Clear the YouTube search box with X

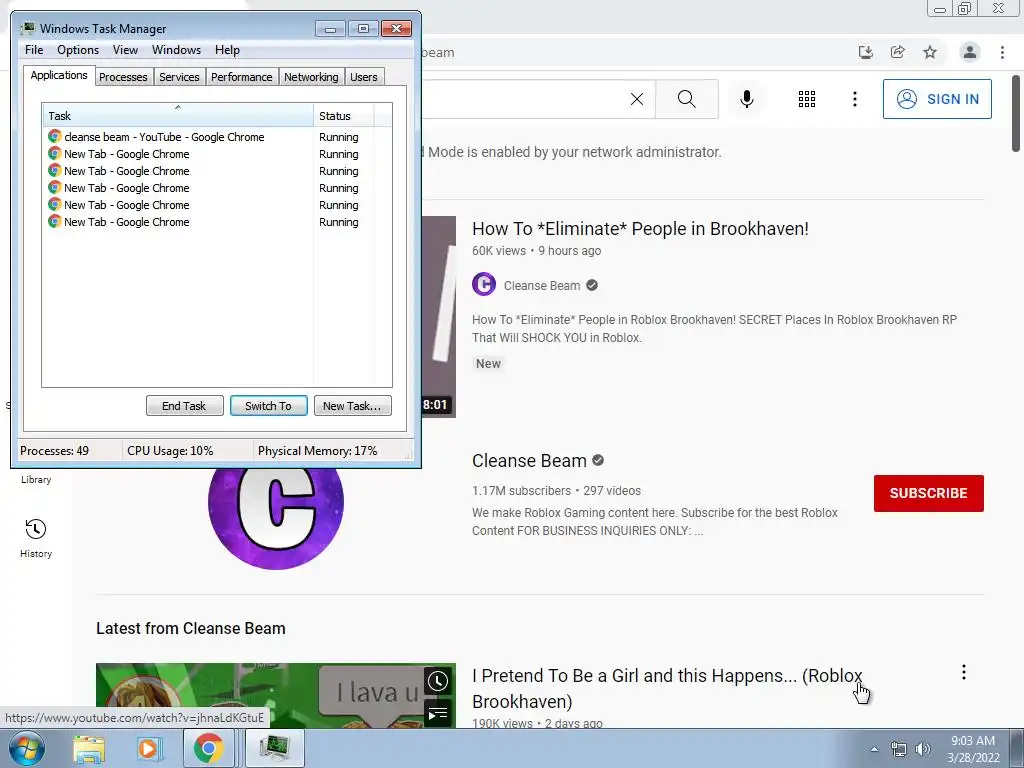pos(637,99)
